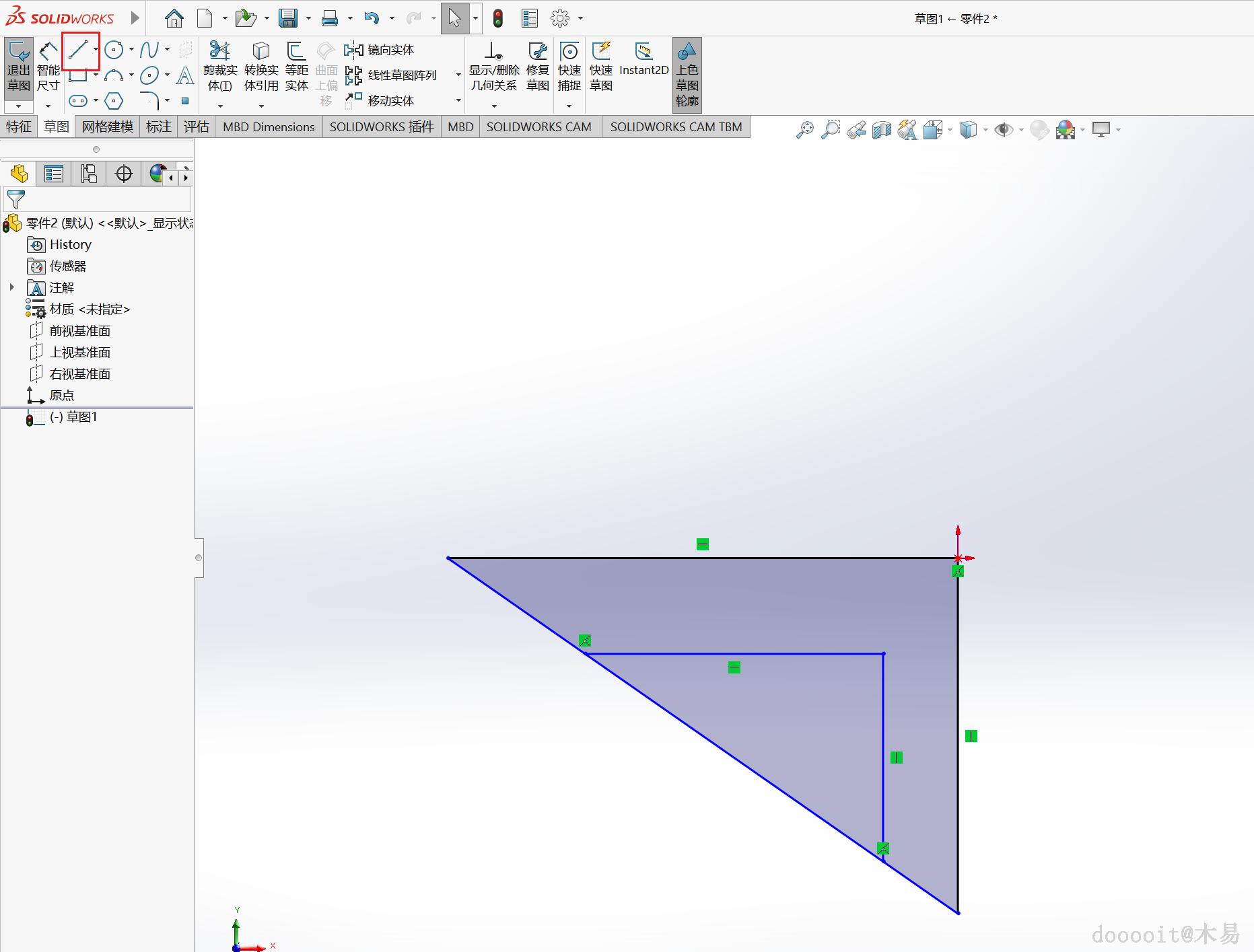
Task: Select the Line sketch tool
Action: pyautogui.click(x=78, y=50)
